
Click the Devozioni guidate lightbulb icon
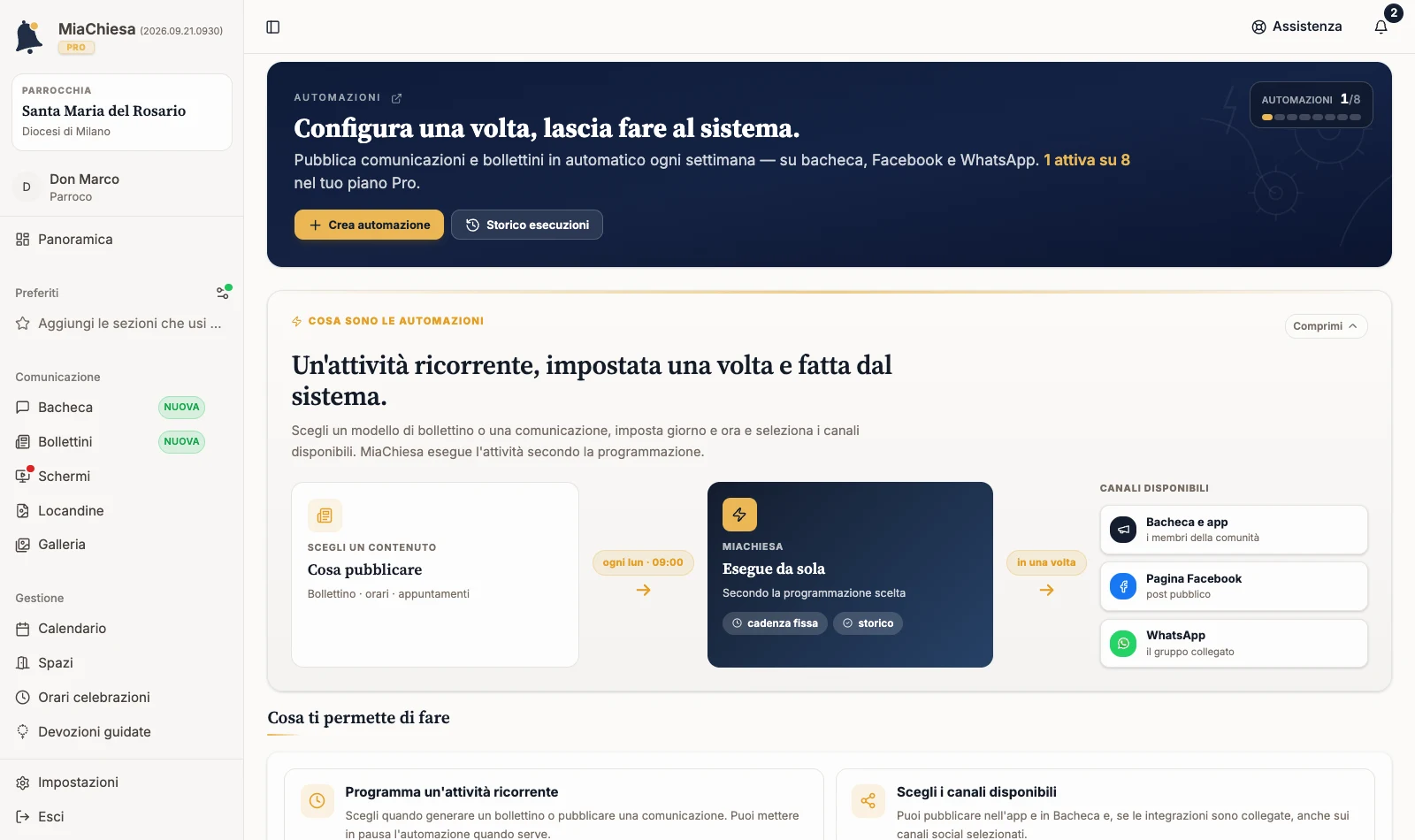(23, 732)
